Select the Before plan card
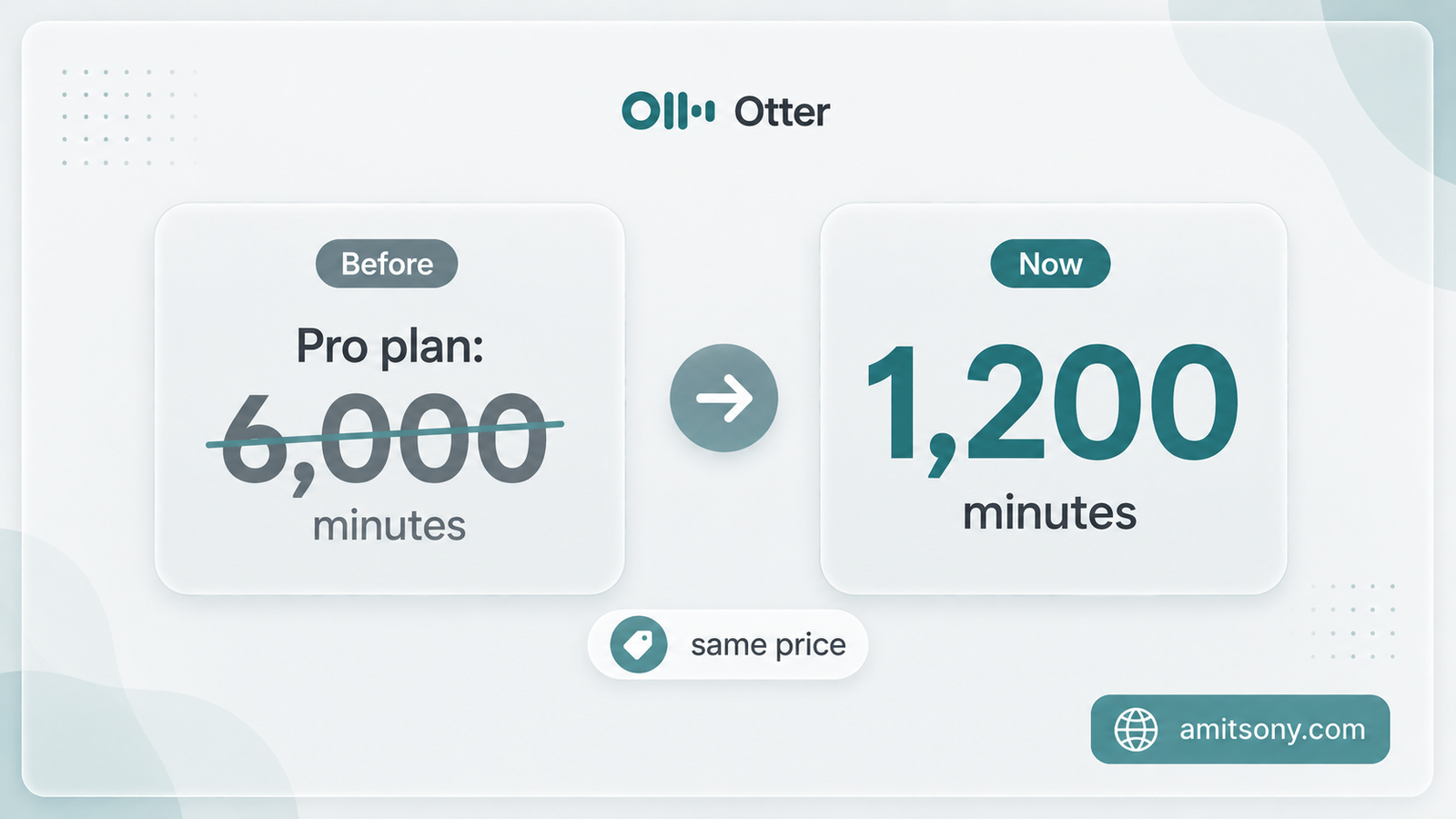 click(389, 399)
